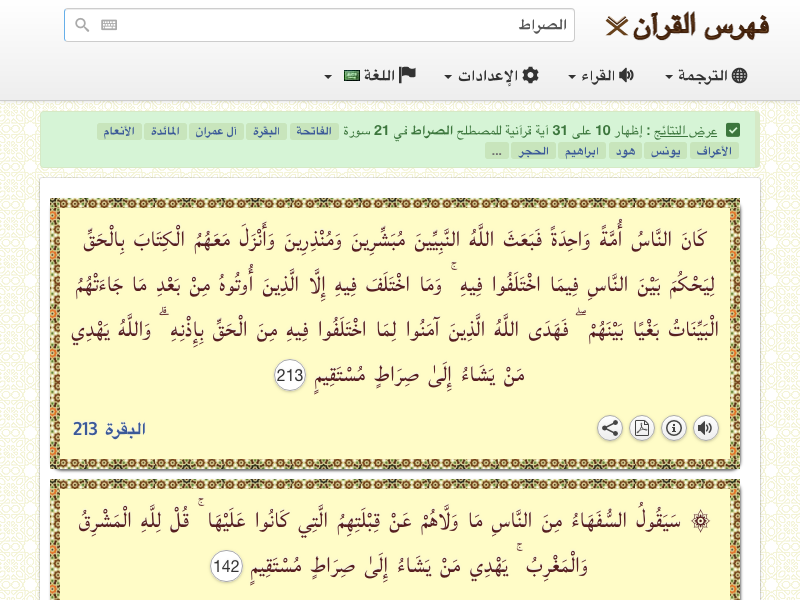The width and height of the screenshot is (800, 600).
Task: Click the عرض النتائج link
Action: 685,131
